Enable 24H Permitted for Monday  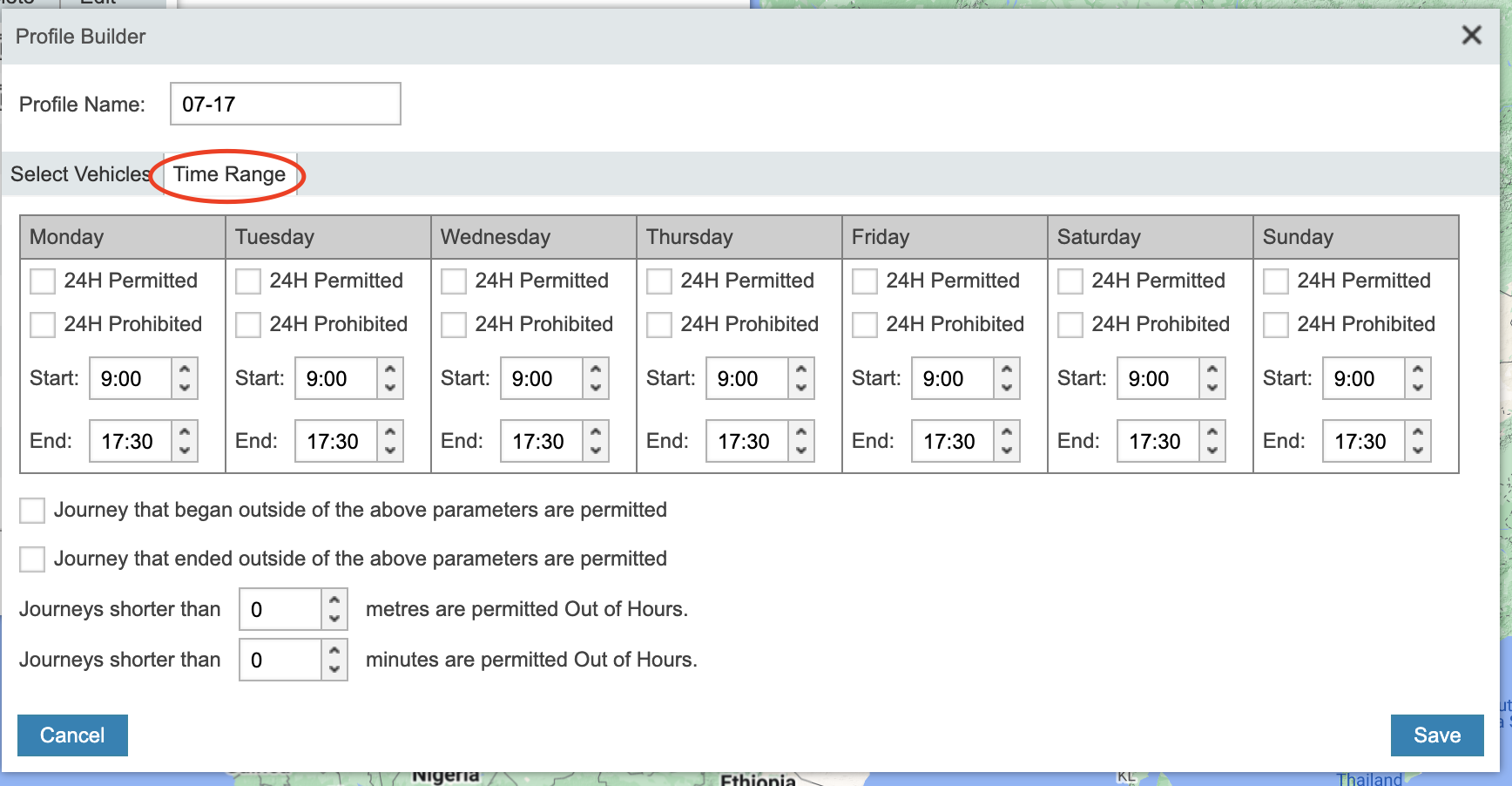click(43, 281)
